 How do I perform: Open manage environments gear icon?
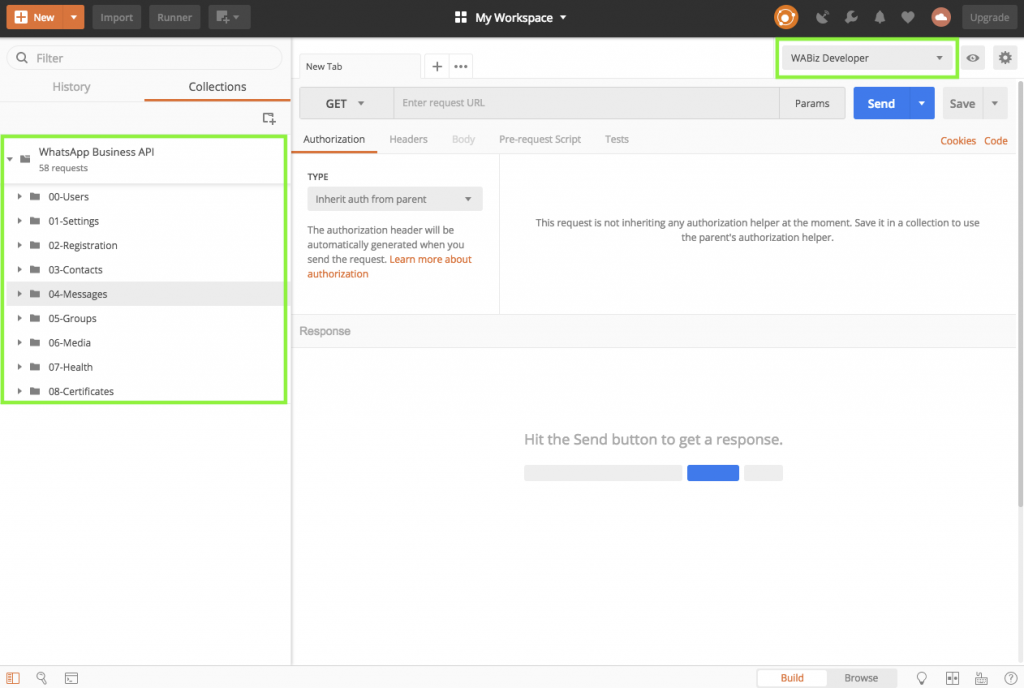coord(1005,58)
